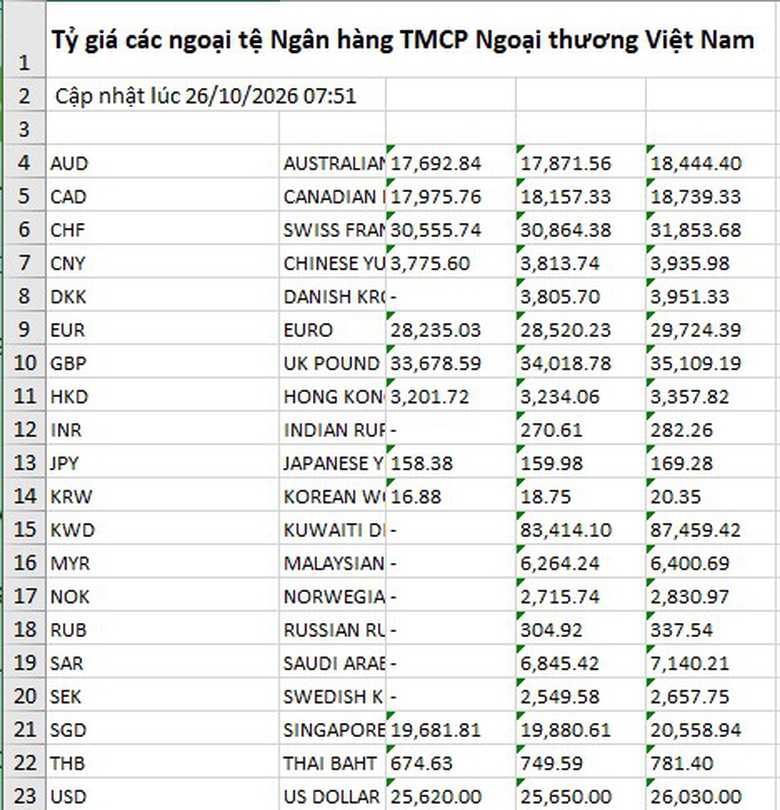Click the EUR currency code cell
The width and height of the screenshot is (780, 810).
pyautogui.click(x=162, y=329)
